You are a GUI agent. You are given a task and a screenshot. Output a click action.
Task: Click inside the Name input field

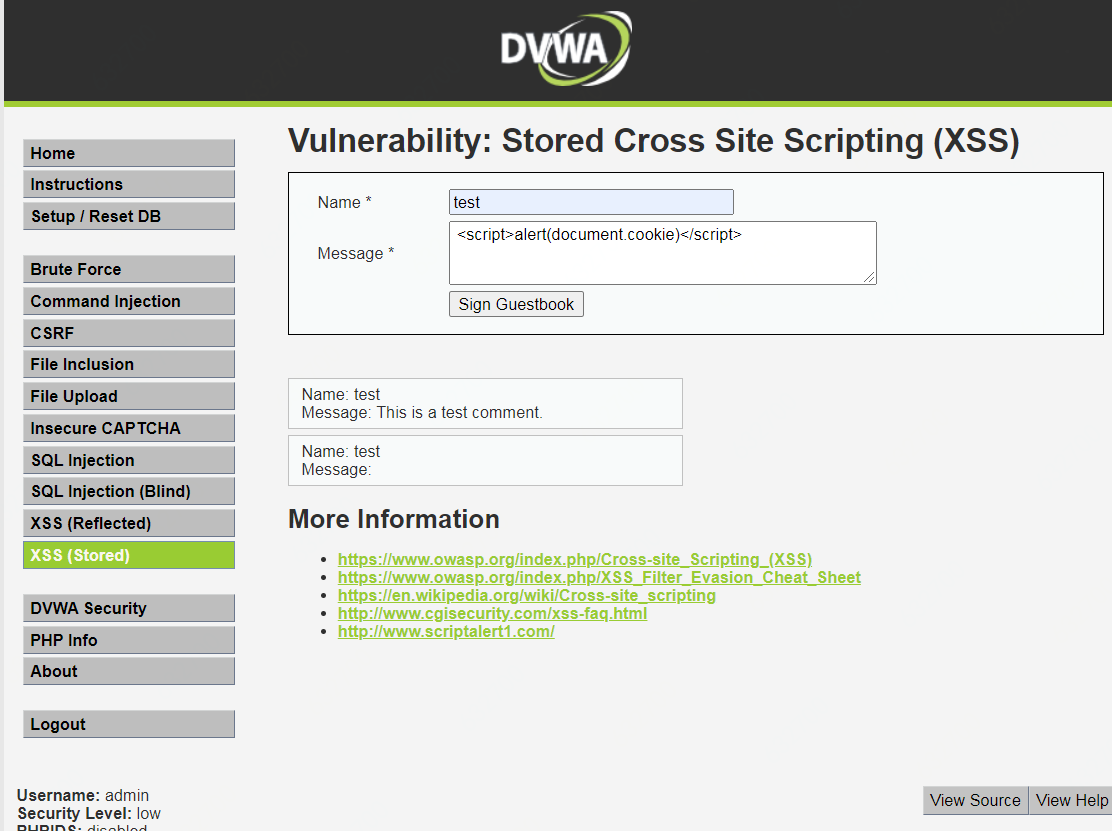590,202
